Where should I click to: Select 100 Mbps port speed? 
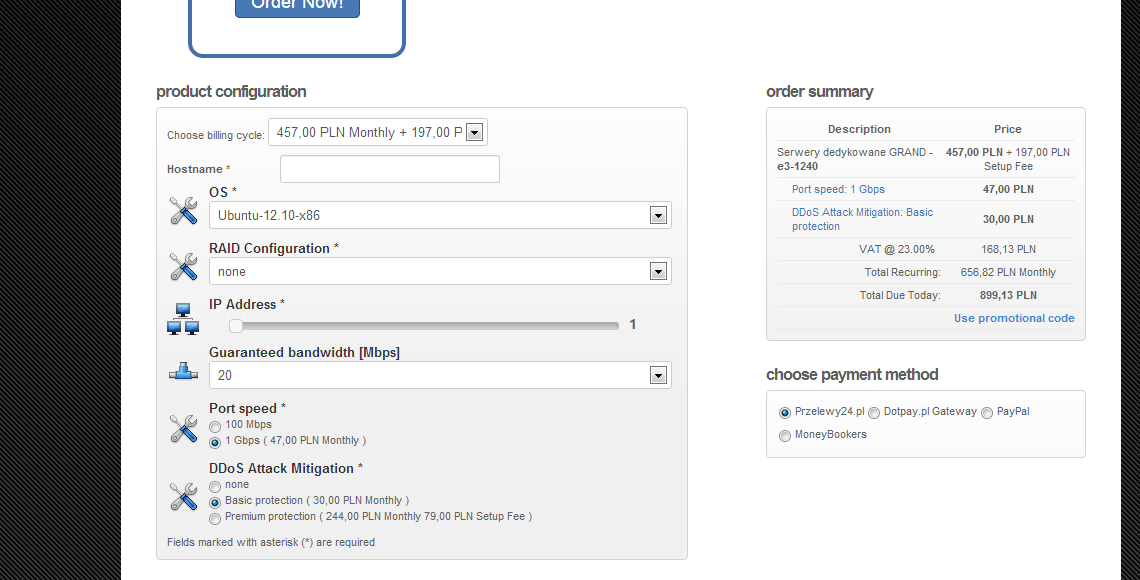coord(215,427)
